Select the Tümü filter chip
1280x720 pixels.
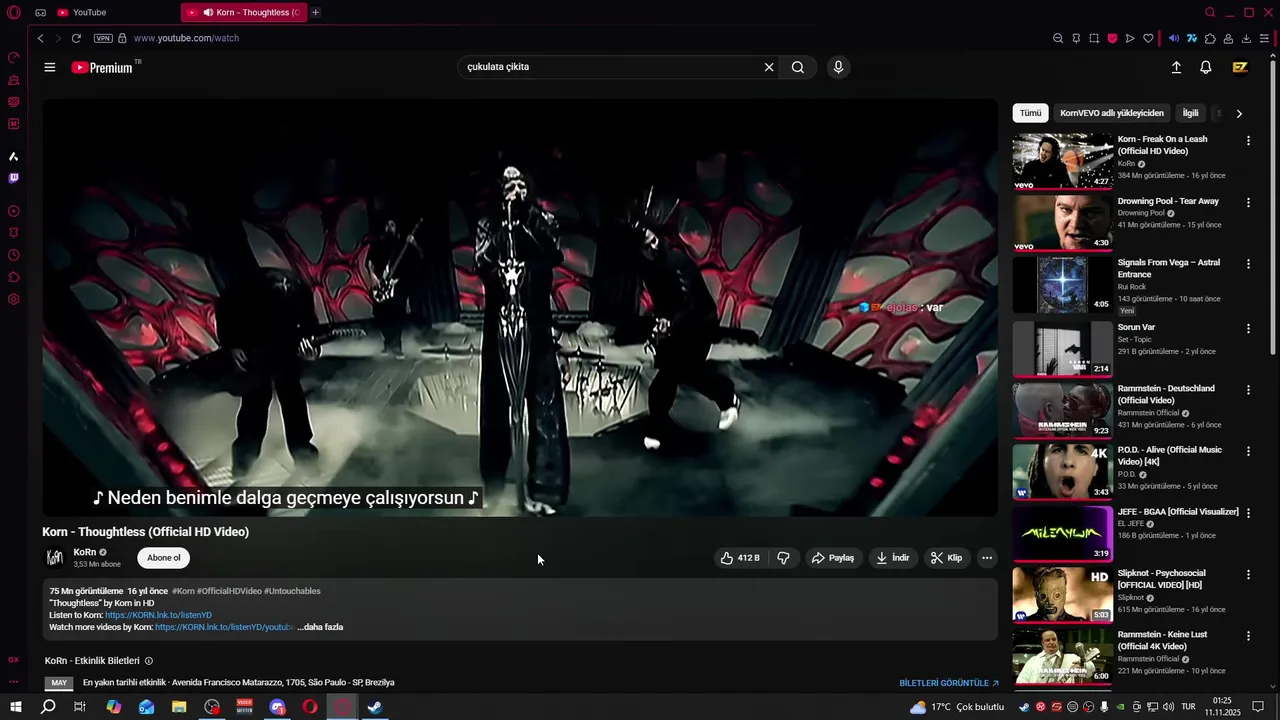pyautogui.click(x=1030, y=113)
